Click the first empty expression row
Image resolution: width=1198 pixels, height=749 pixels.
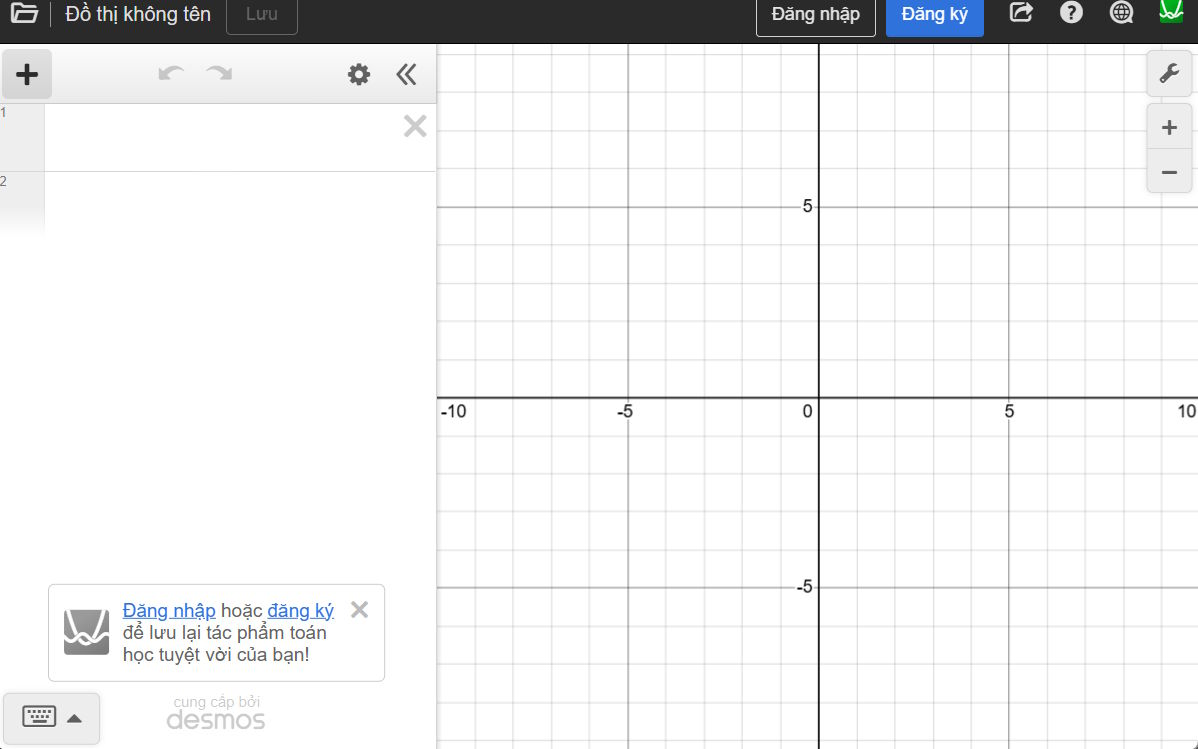click(230, 135)
